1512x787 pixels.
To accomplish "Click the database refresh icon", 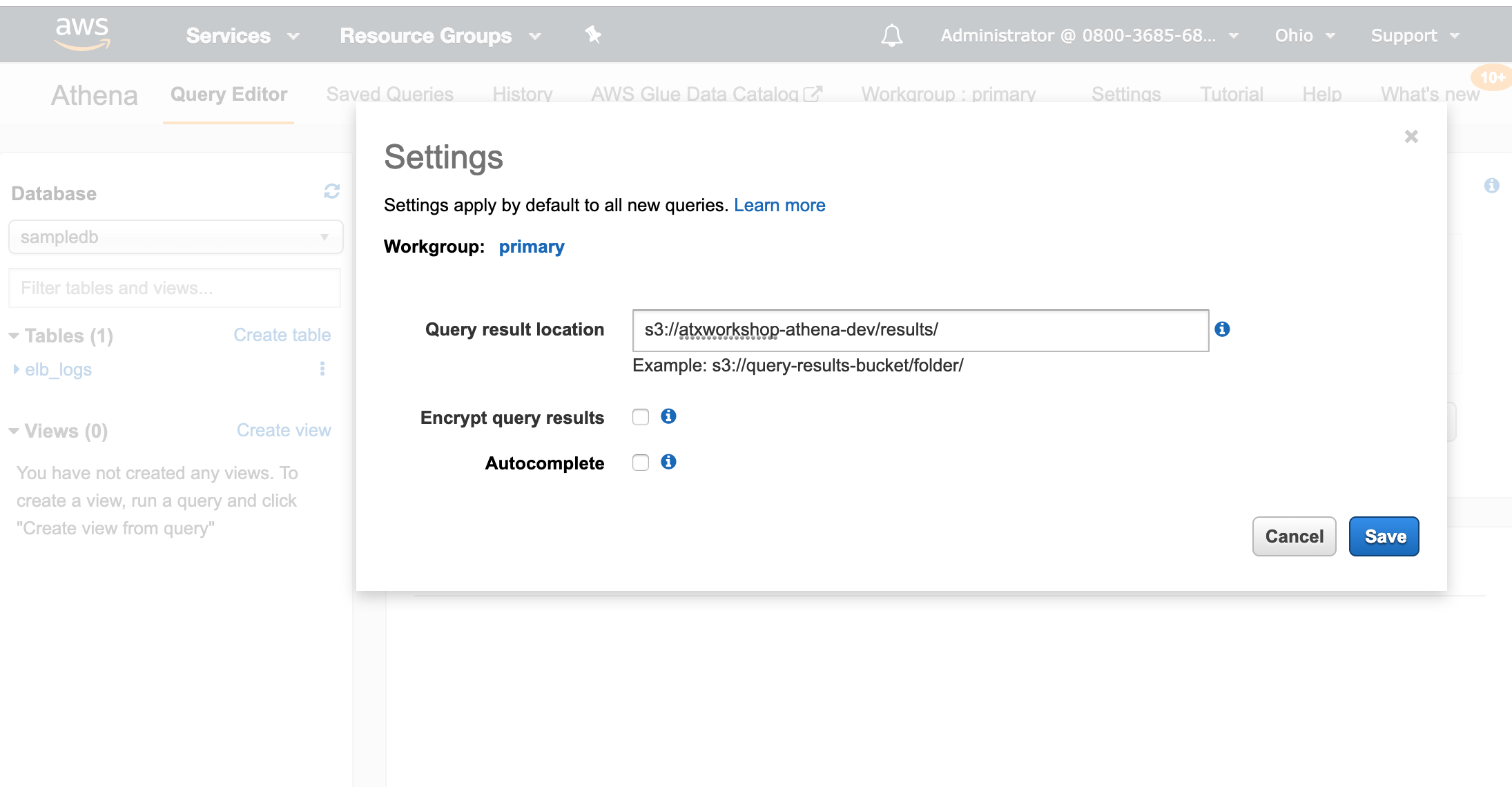I will [331, 191].
